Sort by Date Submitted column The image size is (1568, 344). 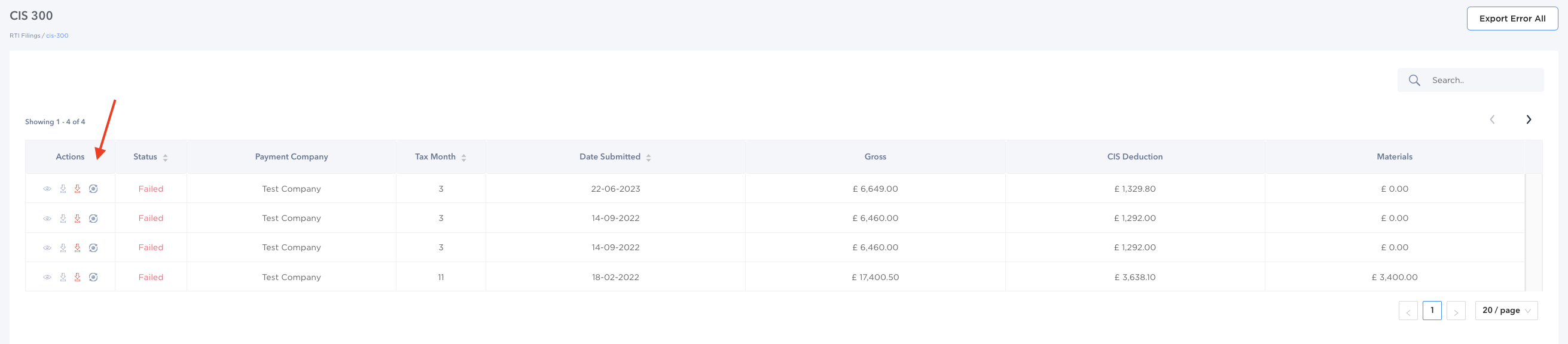tap(648, 158)
